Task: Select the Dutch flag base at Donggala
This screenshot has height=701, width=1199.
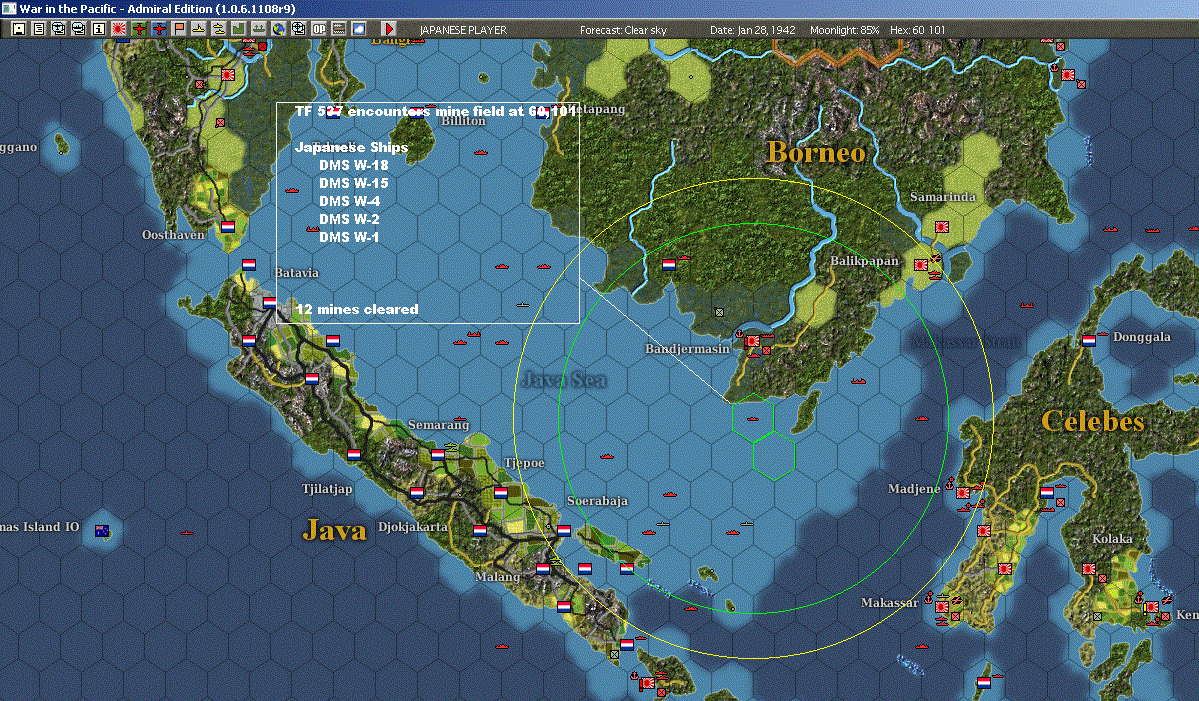Action: click(1088, 340)
